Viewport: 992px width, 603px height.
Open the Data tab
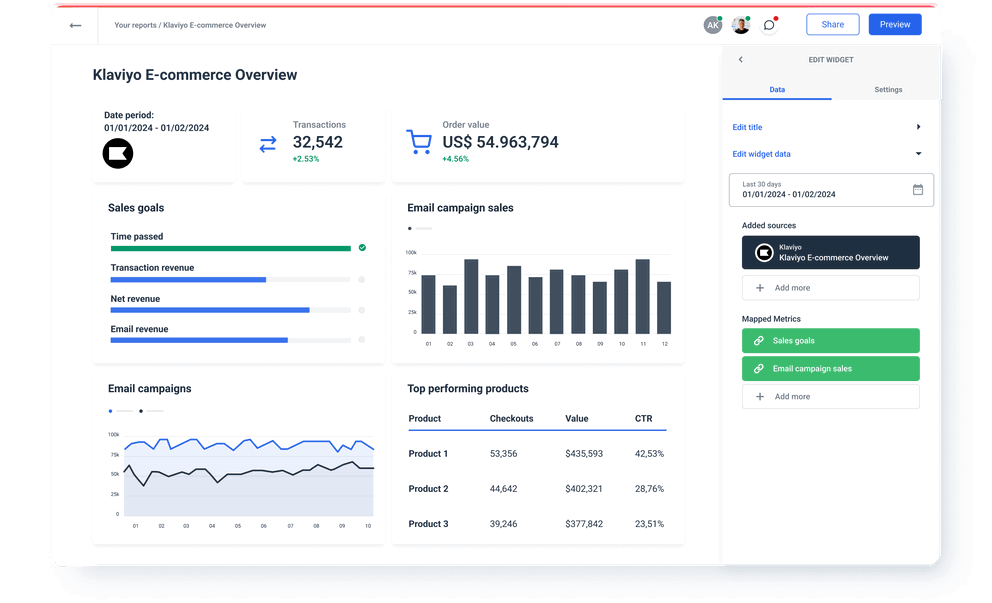pos(776,90)
